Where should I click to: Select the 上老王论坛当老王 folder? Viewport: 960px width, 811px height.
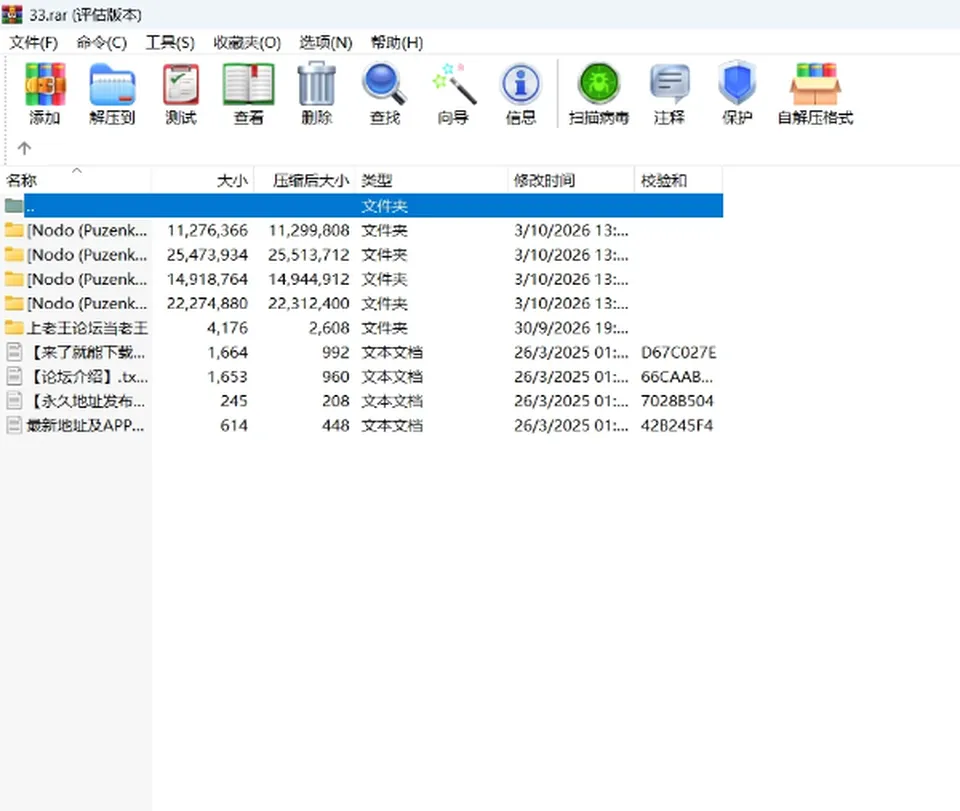pos(77,328)
